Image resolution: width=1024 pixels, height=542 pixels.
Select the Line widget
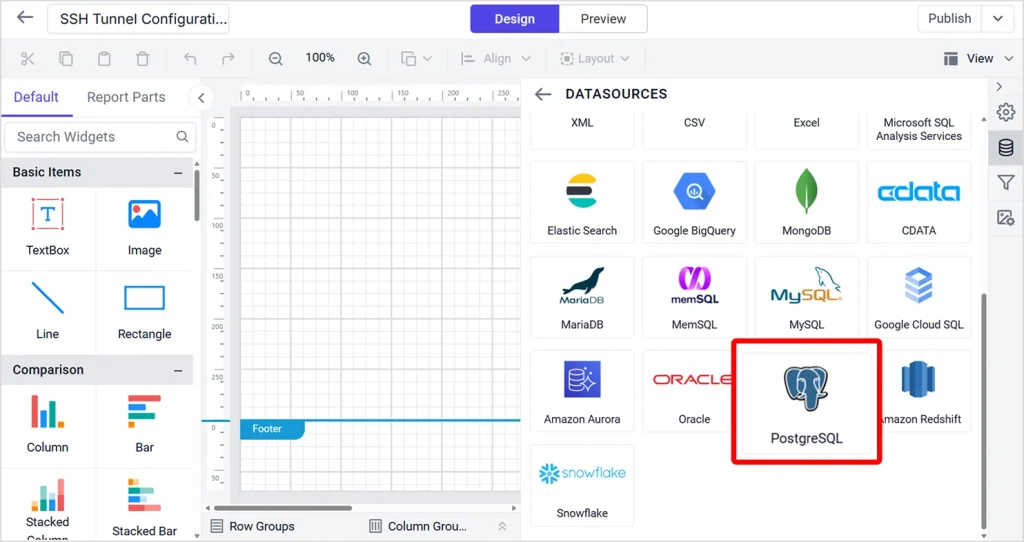click(x=48, y=311)
